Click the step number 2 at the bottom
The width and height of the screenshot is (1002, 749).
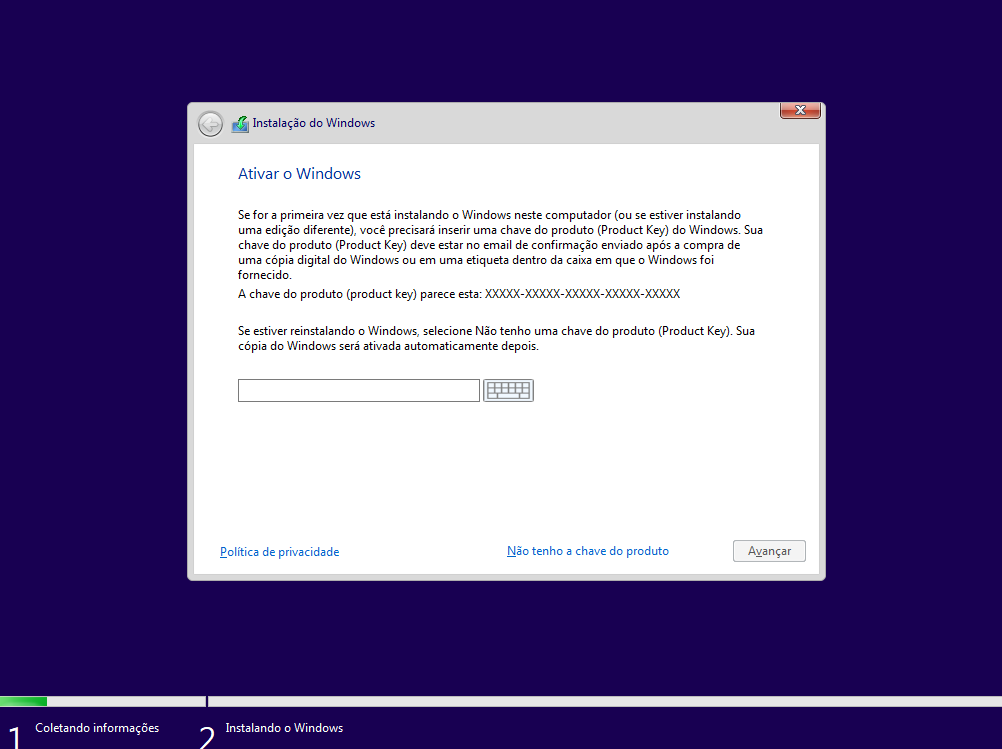click(x=207, y=736)
